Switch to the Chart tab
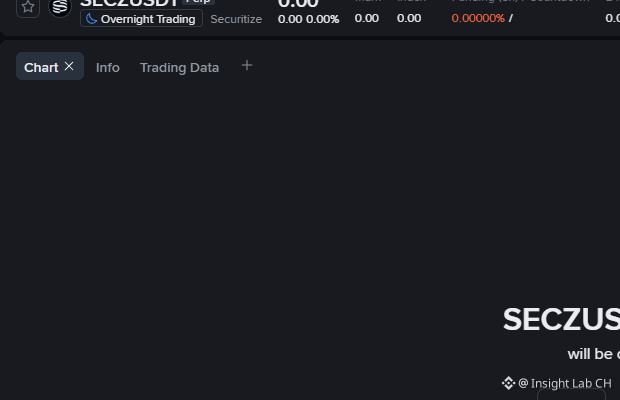Screen dimensions: 620x400 pos(41,67)
